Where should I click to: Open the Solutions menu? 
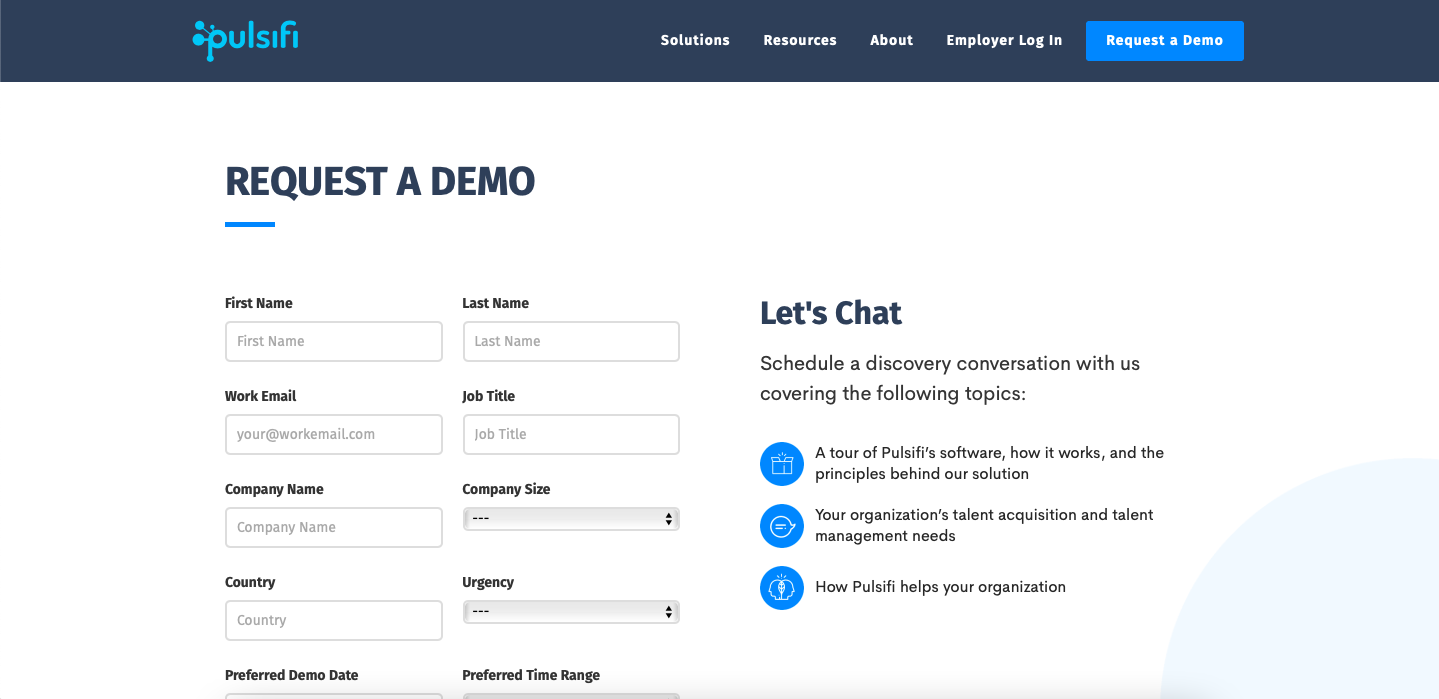(x=695, y=40)
